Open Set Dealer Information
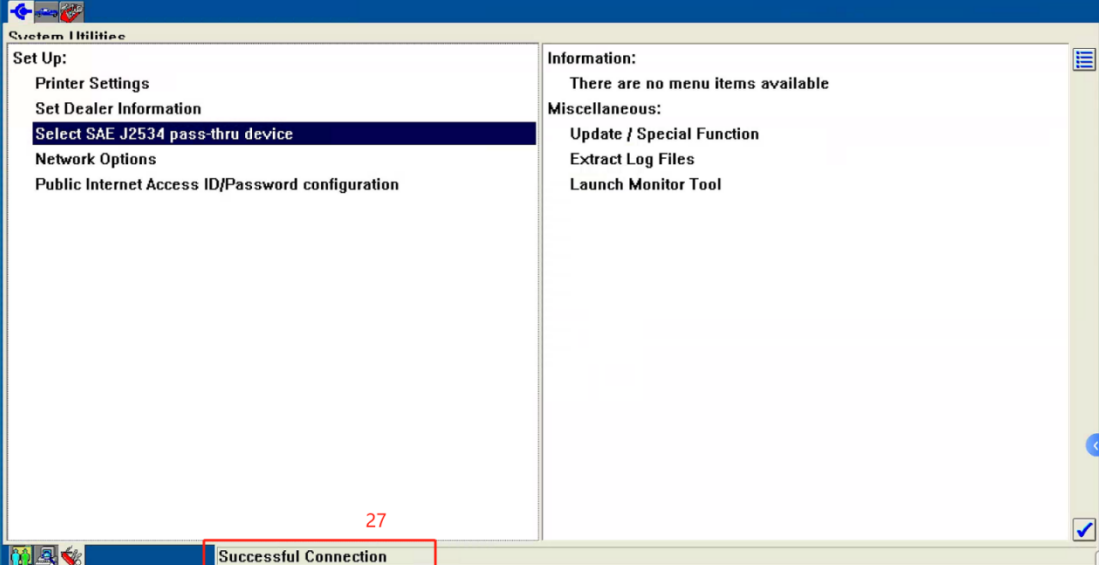Screen dimensions: 1099x565 click(x=118, y=109)
